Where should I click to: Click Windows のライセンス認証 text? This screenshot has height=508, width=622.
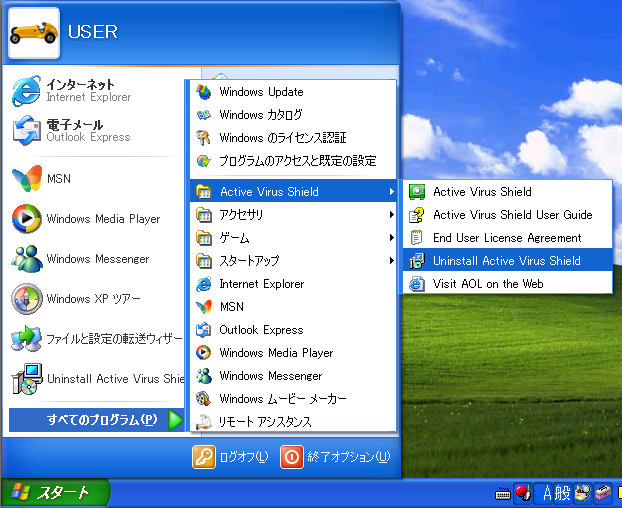click(283, 138)
